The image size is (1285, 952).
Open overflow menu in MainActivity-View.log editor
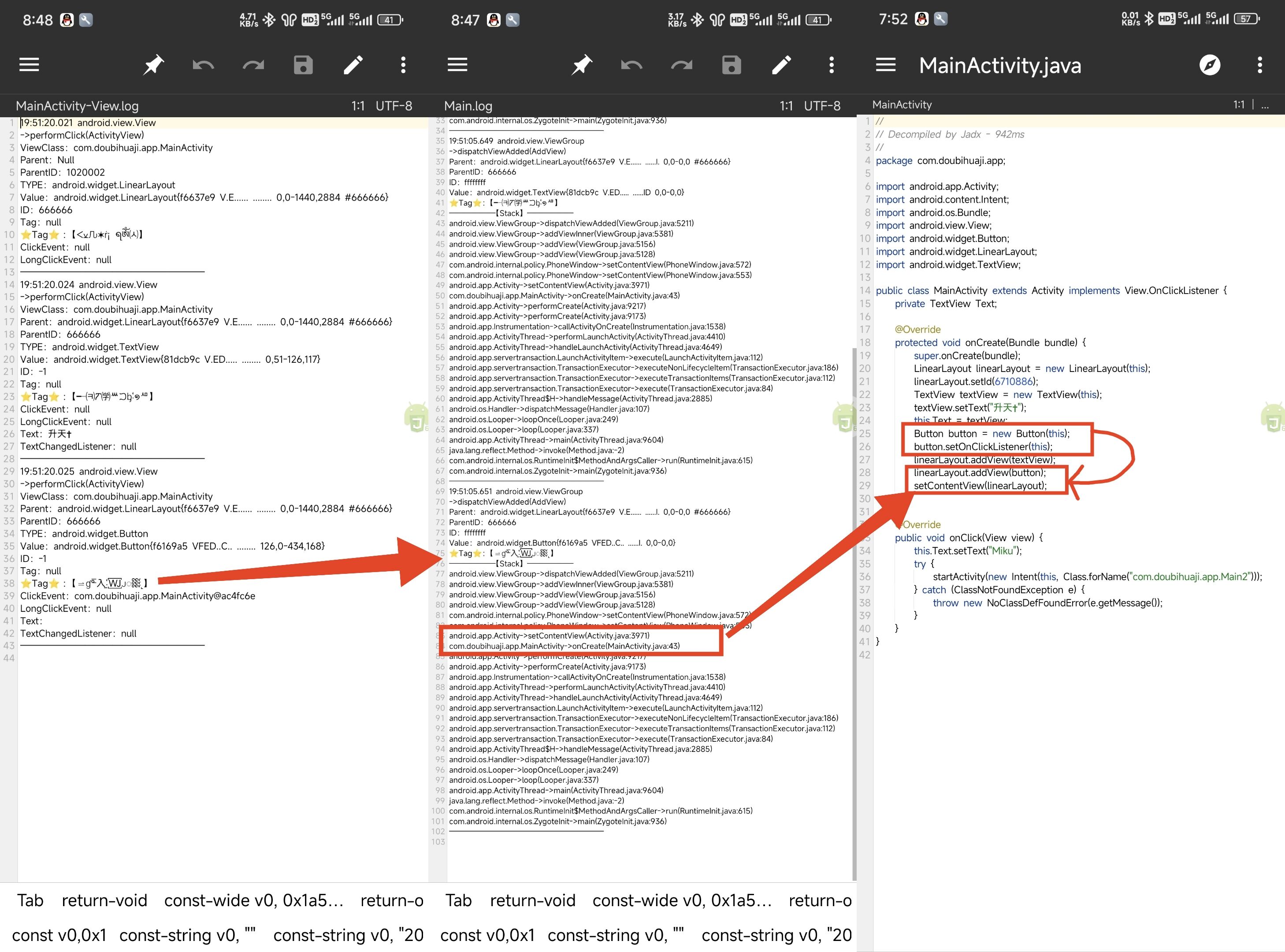tap(403, 64)
